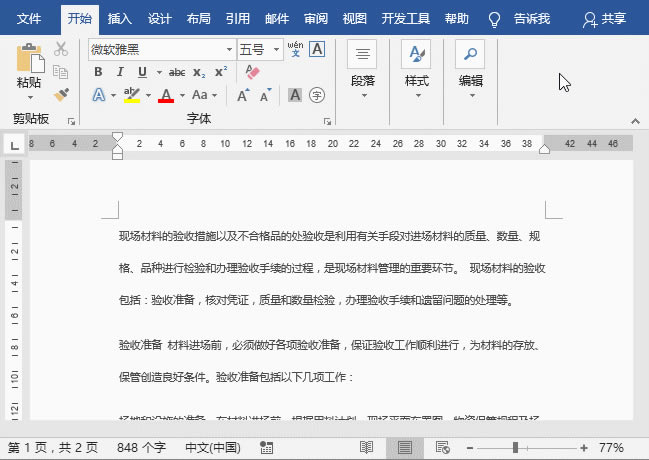Apply character border icon
Screen dimensions: 649x460
317,49
